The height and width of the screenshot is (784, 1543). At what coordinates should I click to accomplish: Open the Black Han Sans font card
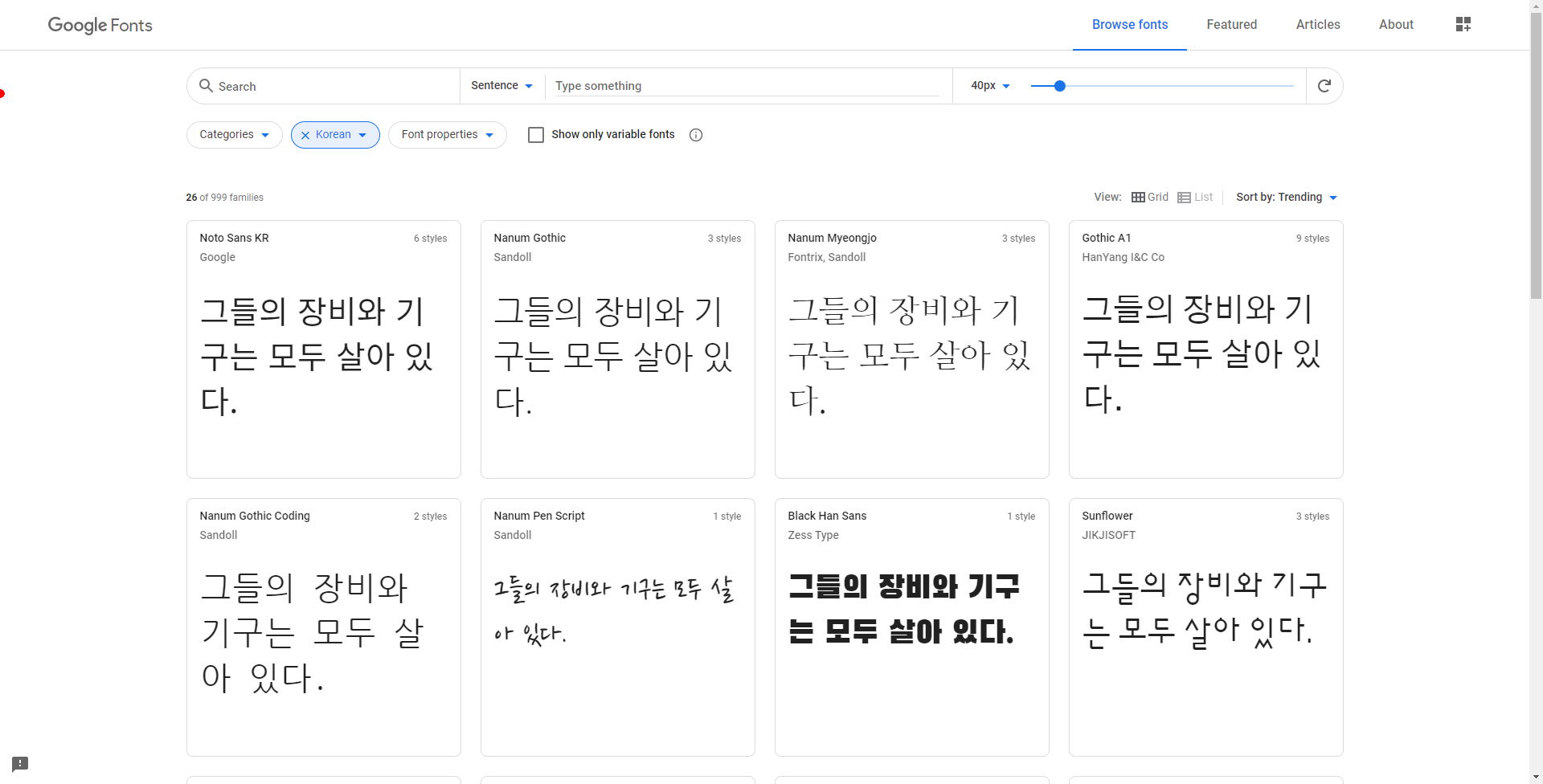(x=912, y=627)
